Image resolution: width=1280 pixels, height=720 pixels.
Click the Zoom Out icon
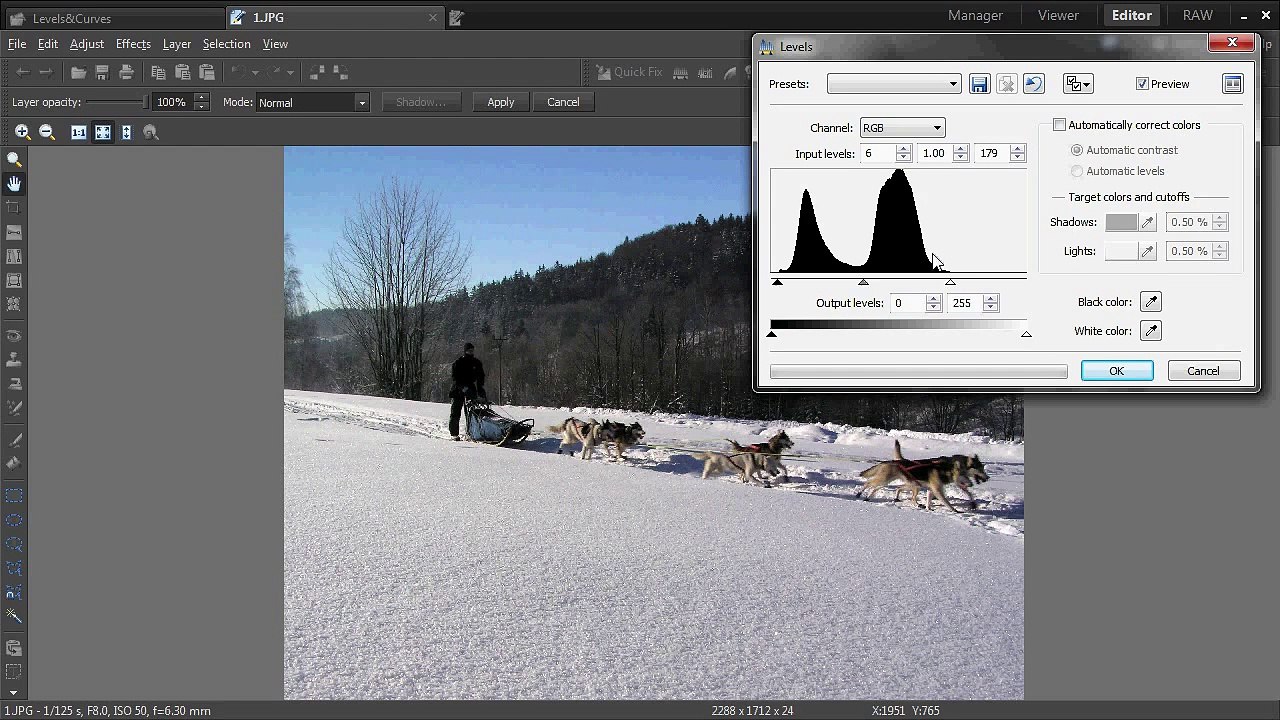46,132
